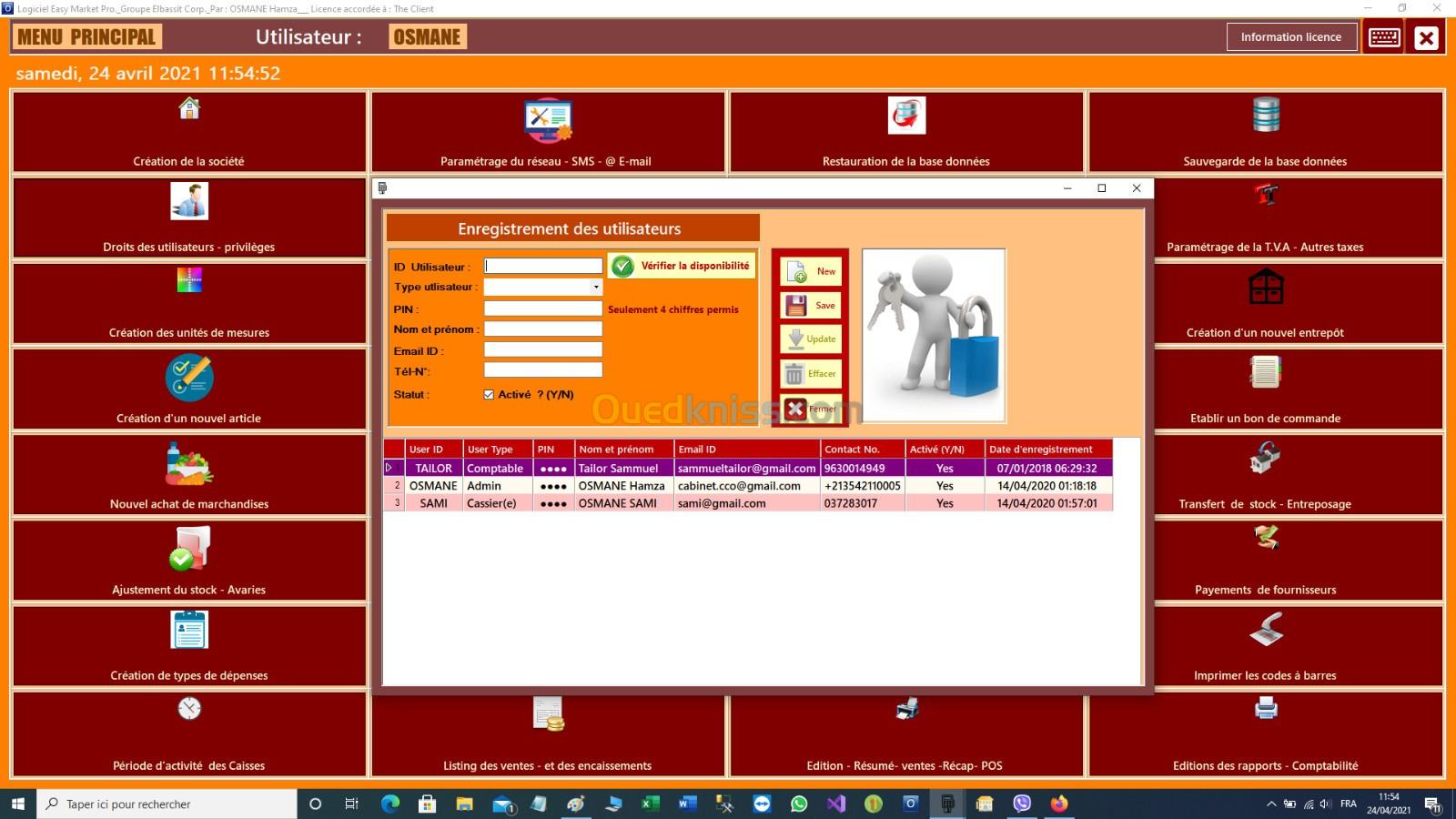Open Création d'un nouvel article icon
Image resolution: width=1456 pixels, height=819 pixels.
point(189,378)
